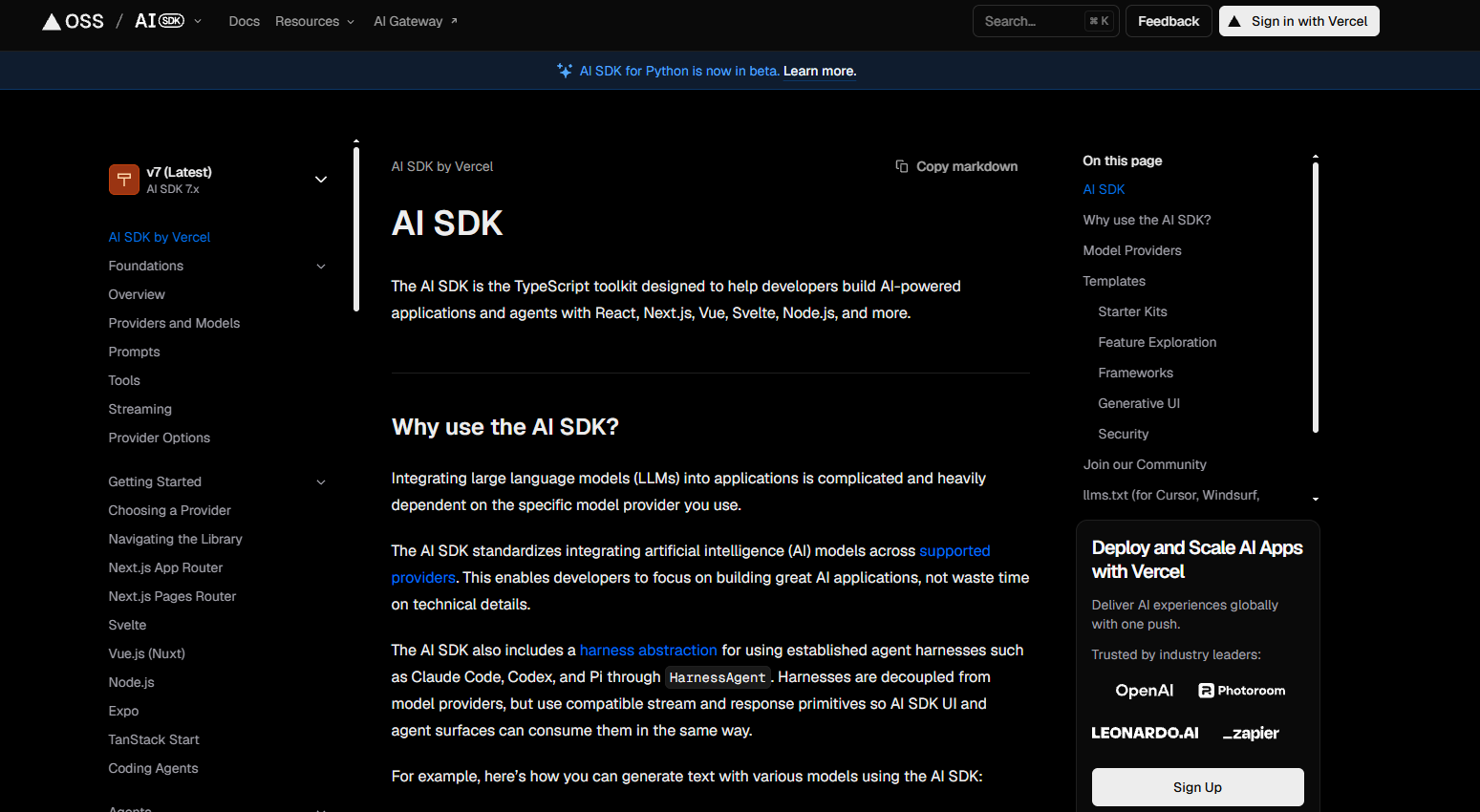Open the Tools sidebar page
The height and width of the screenshot is (812, 1480).
click(124, 380)
